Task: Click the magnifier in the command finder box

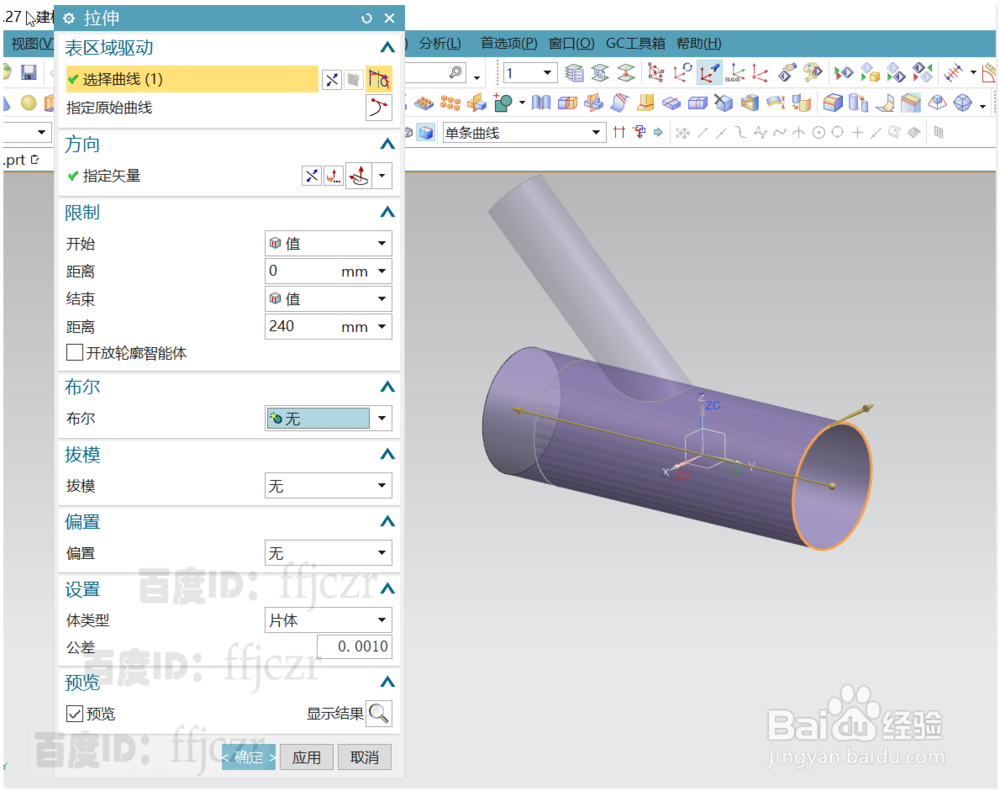Action: click(455, 73)
